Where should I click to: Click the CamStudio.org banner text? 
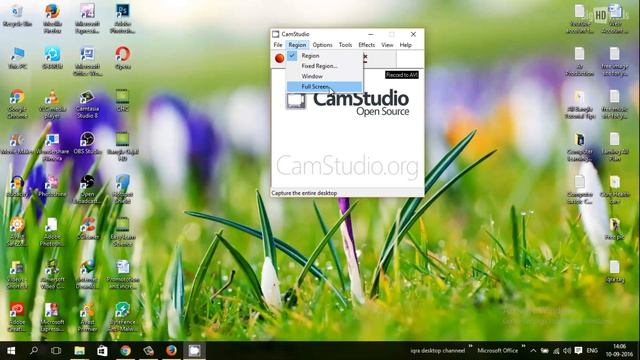click(x=347, y=167)
